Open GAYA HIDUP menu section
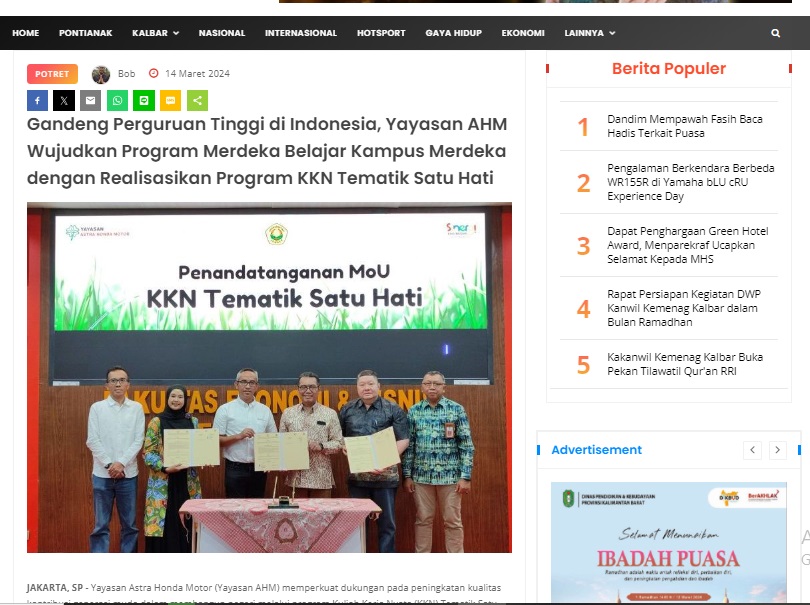 pos(454,33)
